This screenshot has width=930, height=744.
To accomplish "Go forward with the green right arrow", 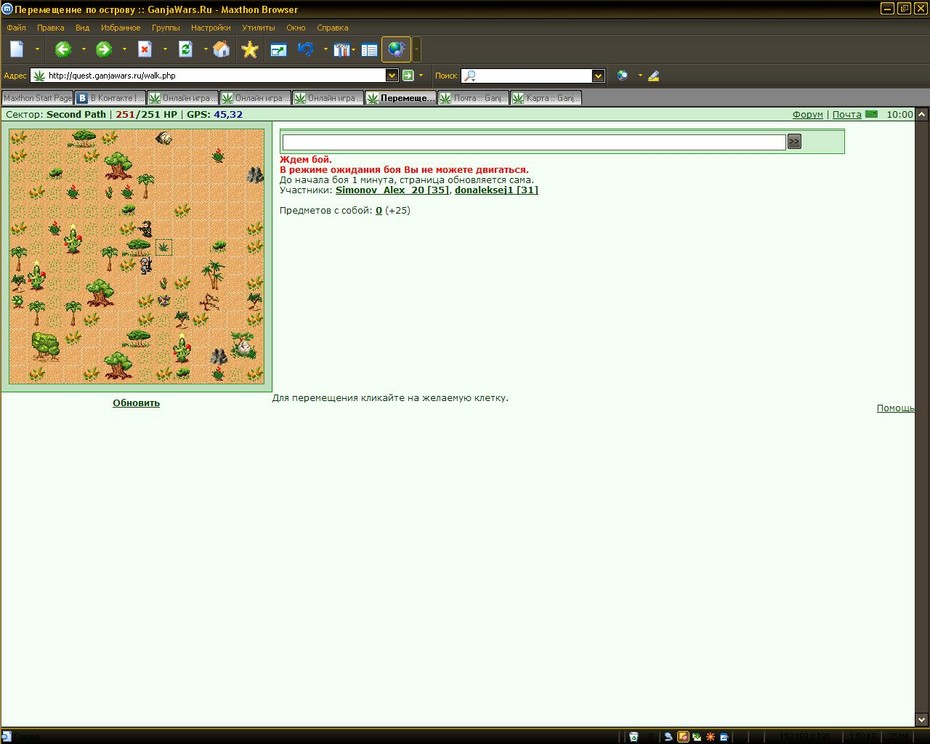I will point(104,49).
